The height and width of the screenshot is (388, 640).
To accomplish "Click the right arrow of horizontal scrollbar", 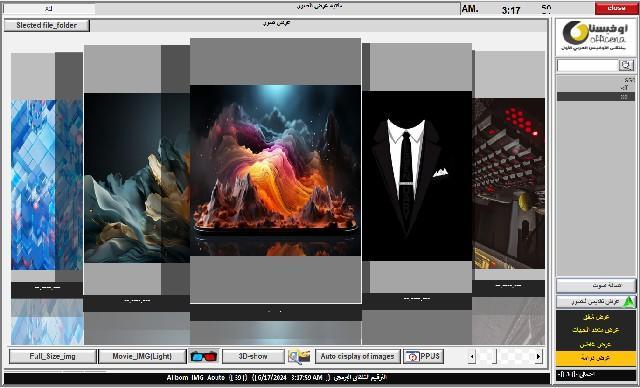I will [x=539, y=356].
